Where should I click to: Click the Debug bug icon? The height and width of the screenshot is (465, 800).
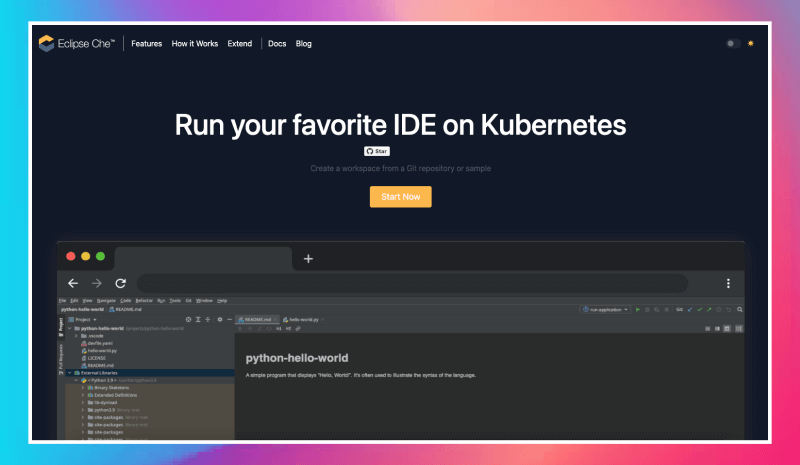click(647, 310)
